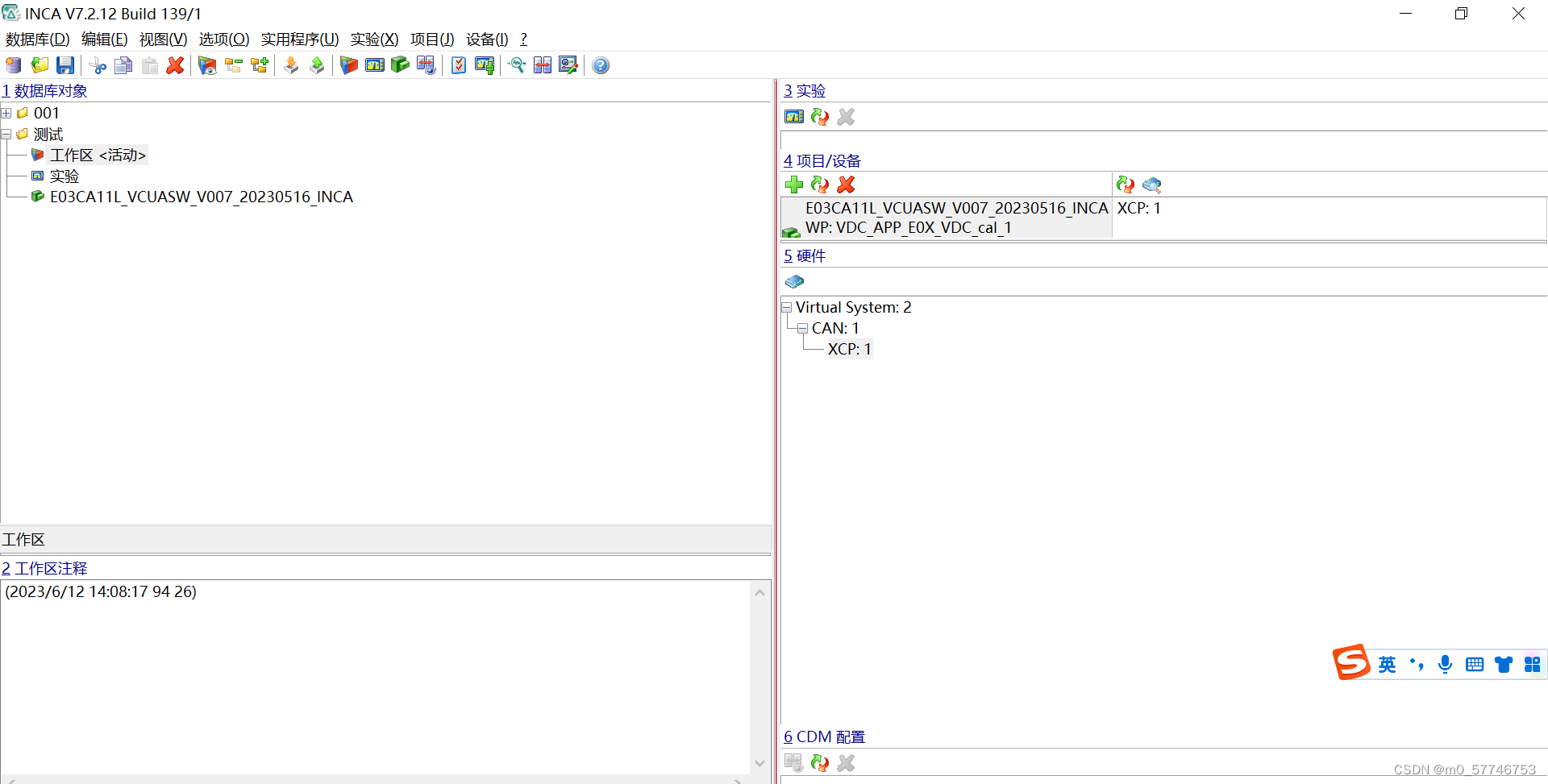Click the select experiment icon in section 3
The width and height of the screenshot is (1548, 784).
(794, 117)
